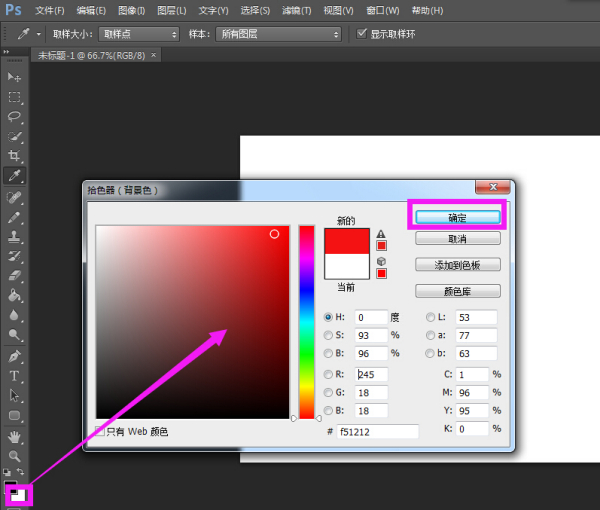Open the 滤镜(T) menu
The image size is (600, 510).
click(297, 10)
